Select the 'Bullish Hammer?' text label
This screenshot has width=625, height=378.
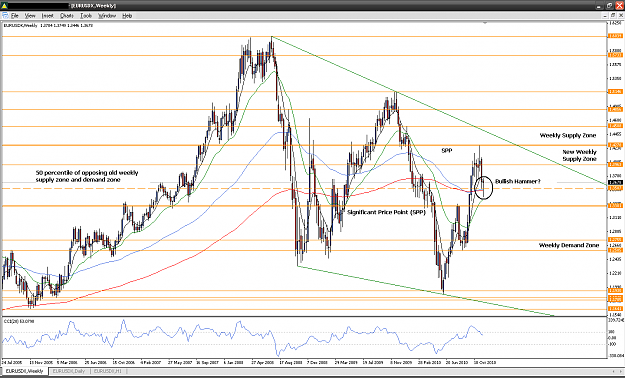point(518,181)
